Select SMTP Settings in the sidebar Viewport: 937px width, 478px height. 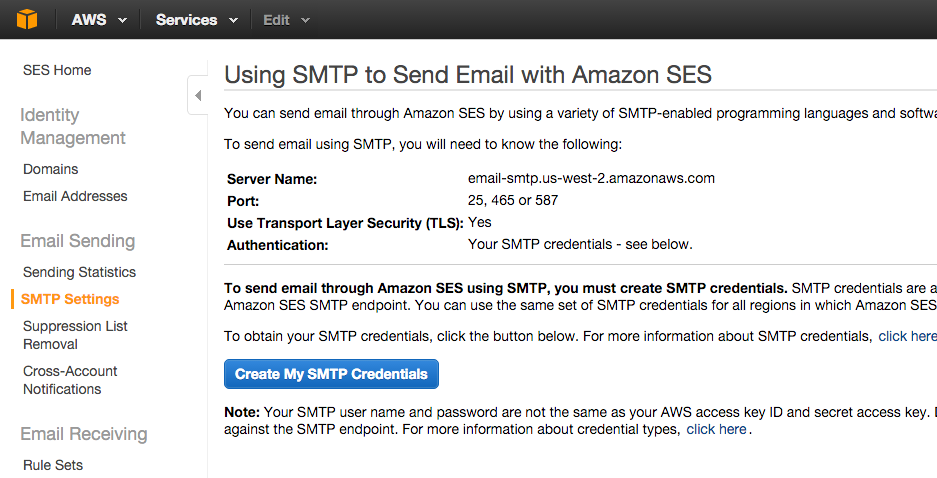point(70,299)
